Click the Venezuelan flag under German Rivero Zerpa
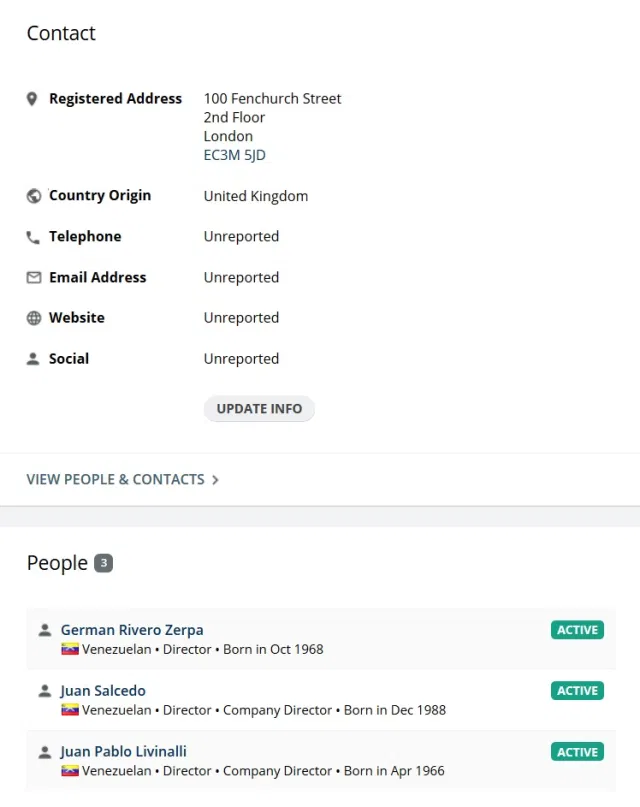The height and width of the screenshot is (807, 640). tap(70, 649)
